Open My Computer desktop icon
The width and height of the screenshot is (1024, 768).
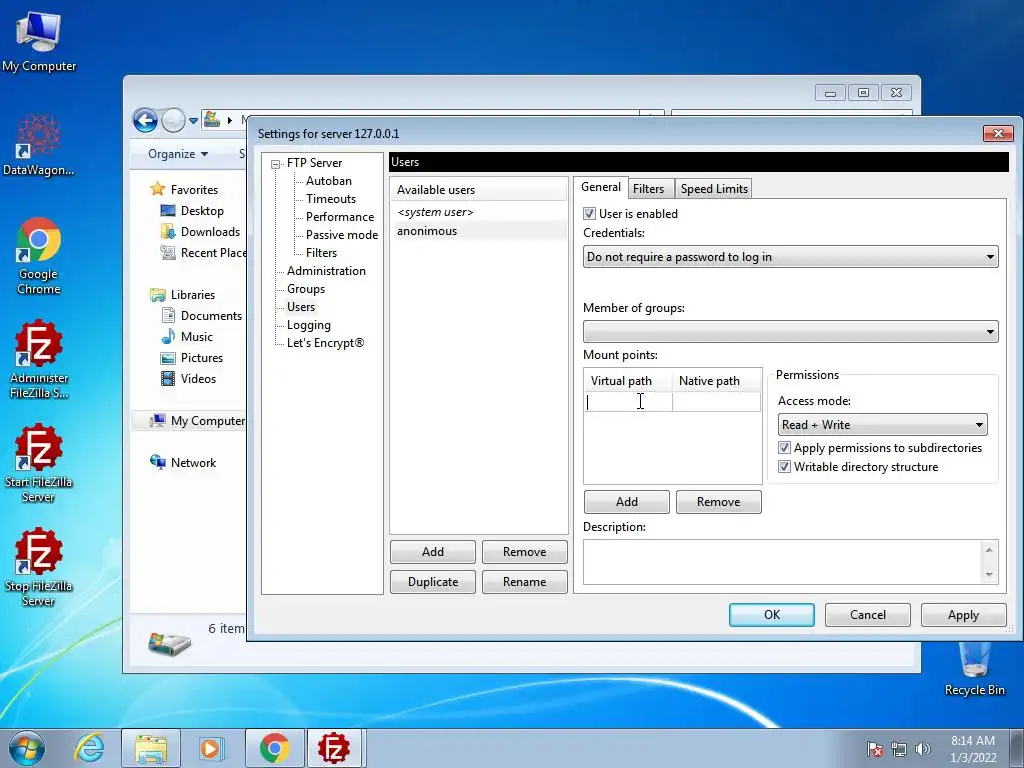pos(39,41)
